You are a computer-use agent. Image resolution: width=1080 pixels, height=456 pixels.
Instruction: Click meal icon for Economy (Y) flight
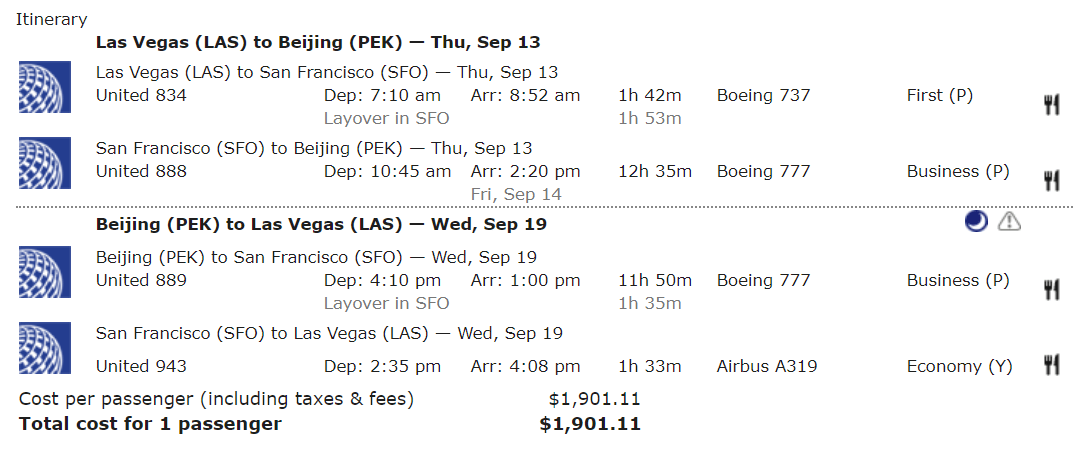(x=1051, y=365)
